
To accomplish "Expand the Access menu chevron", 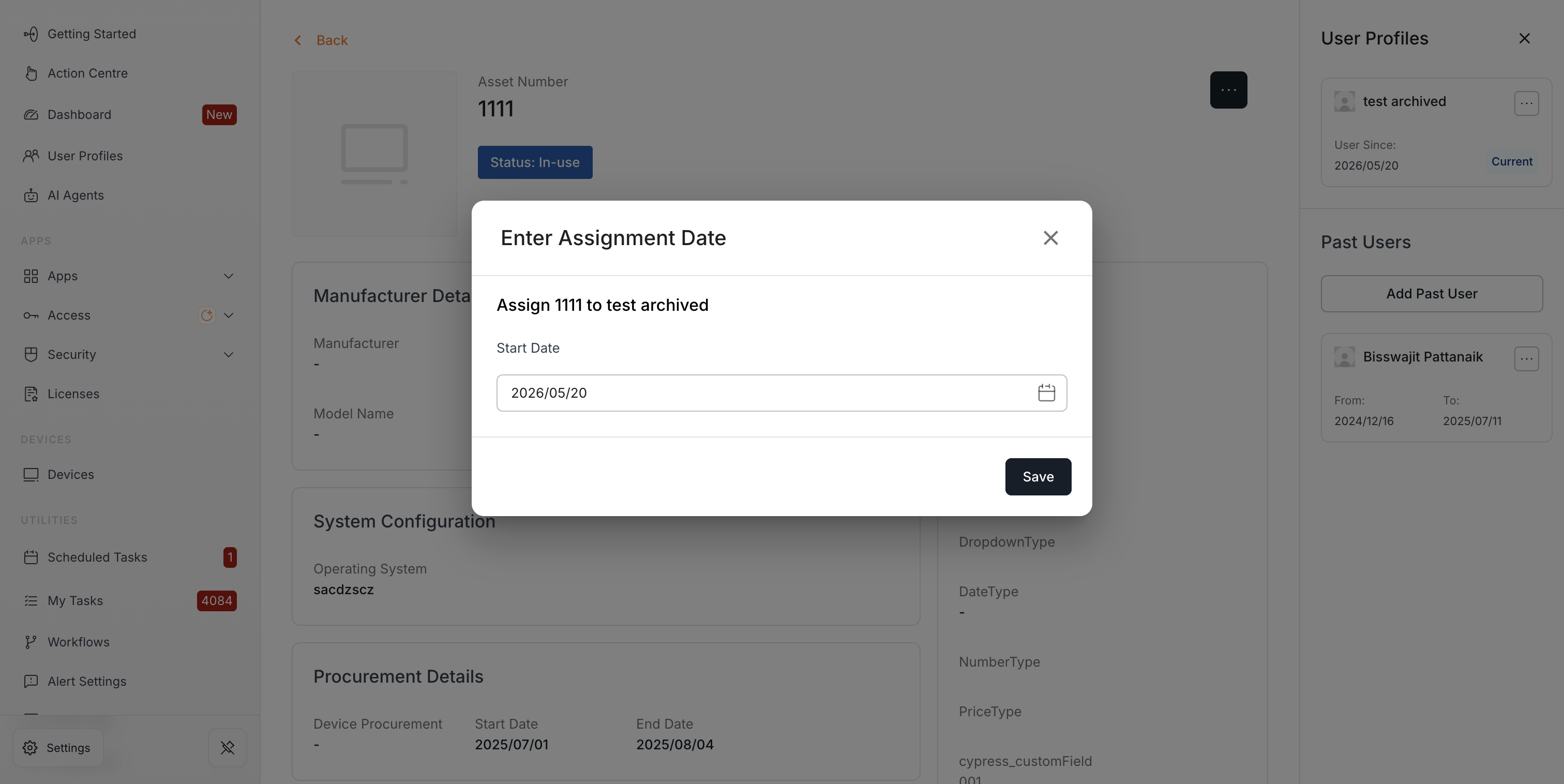I will 228,316.
